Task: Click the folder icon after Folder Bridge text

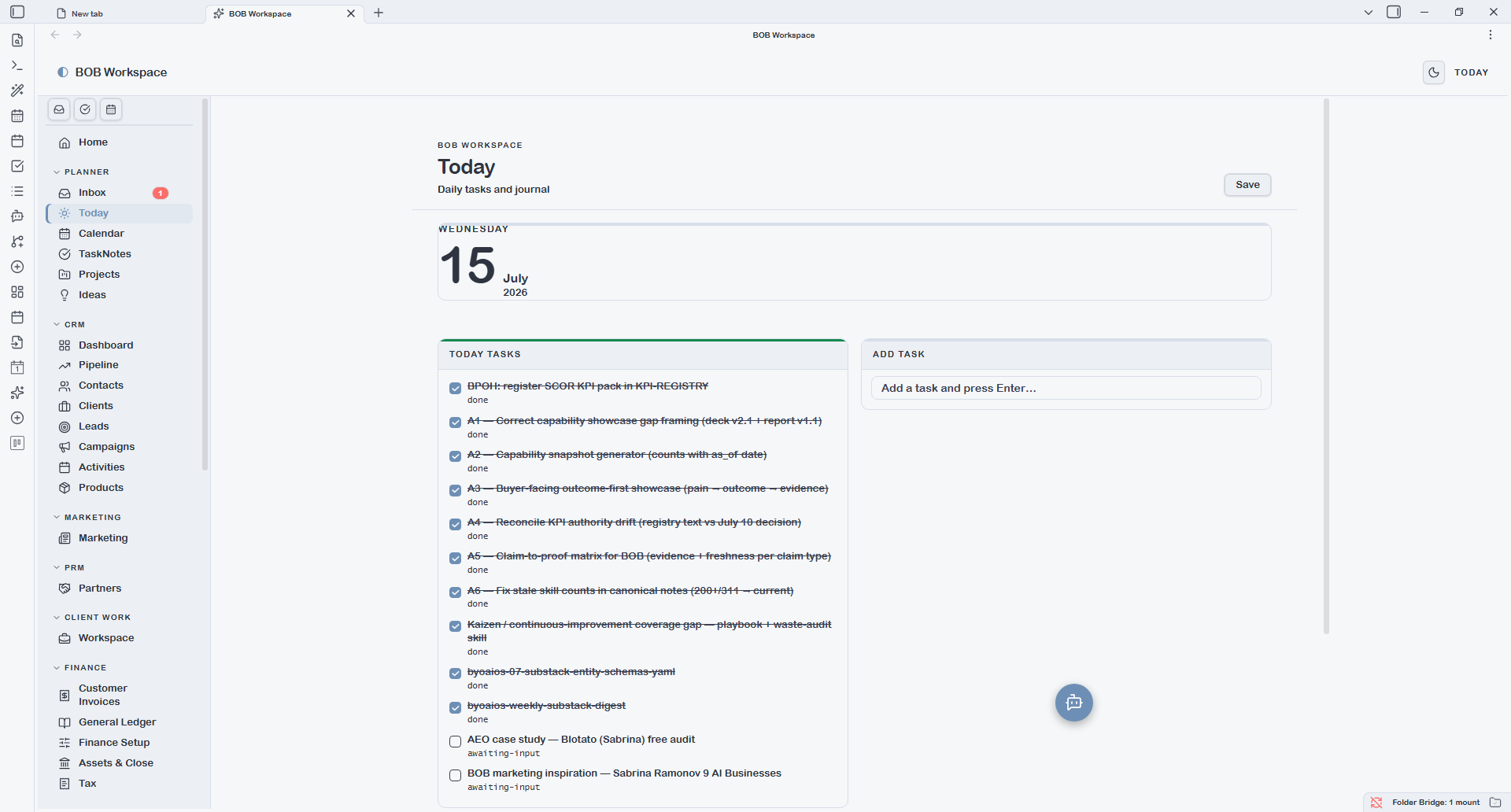Action: point(1495,803)
